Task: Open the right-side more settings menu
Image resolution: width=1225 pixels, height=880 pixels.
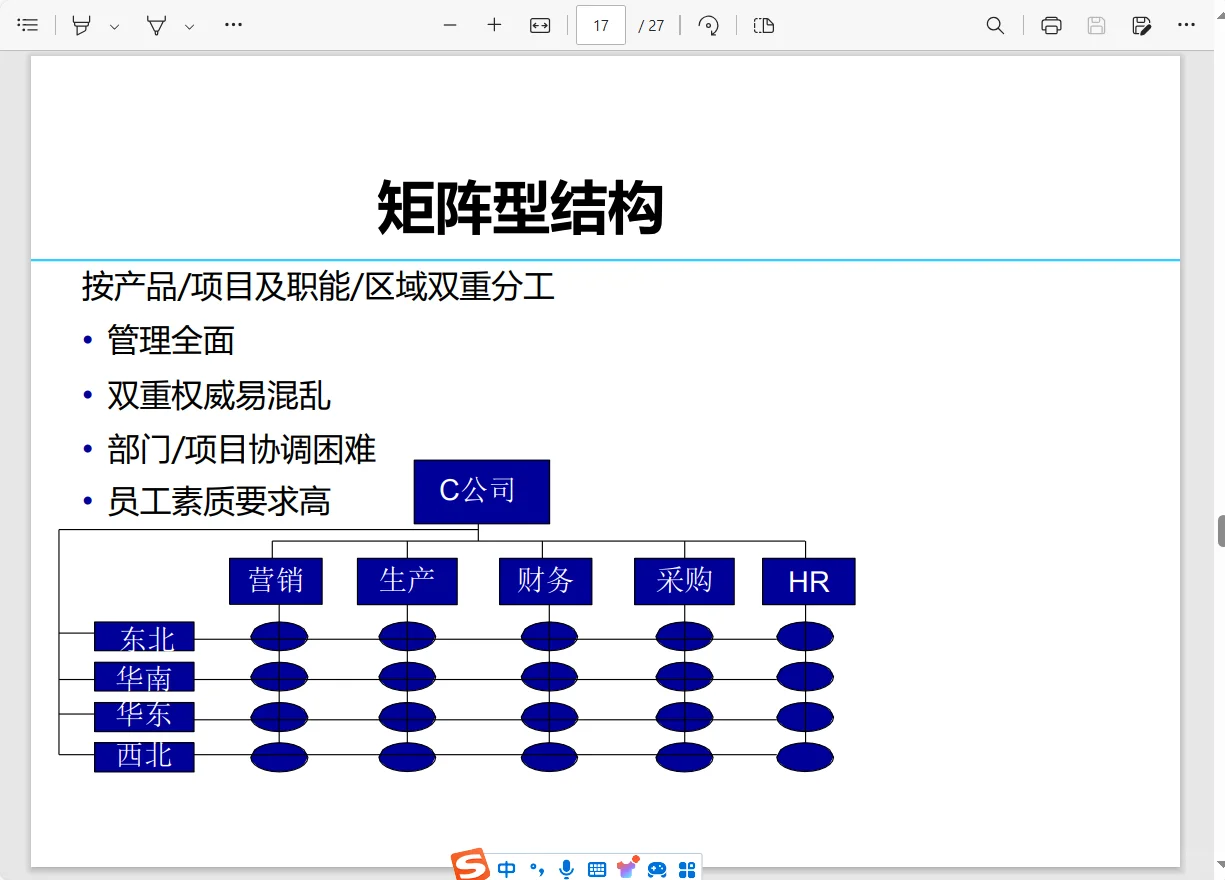Action: click(1187, 25)
